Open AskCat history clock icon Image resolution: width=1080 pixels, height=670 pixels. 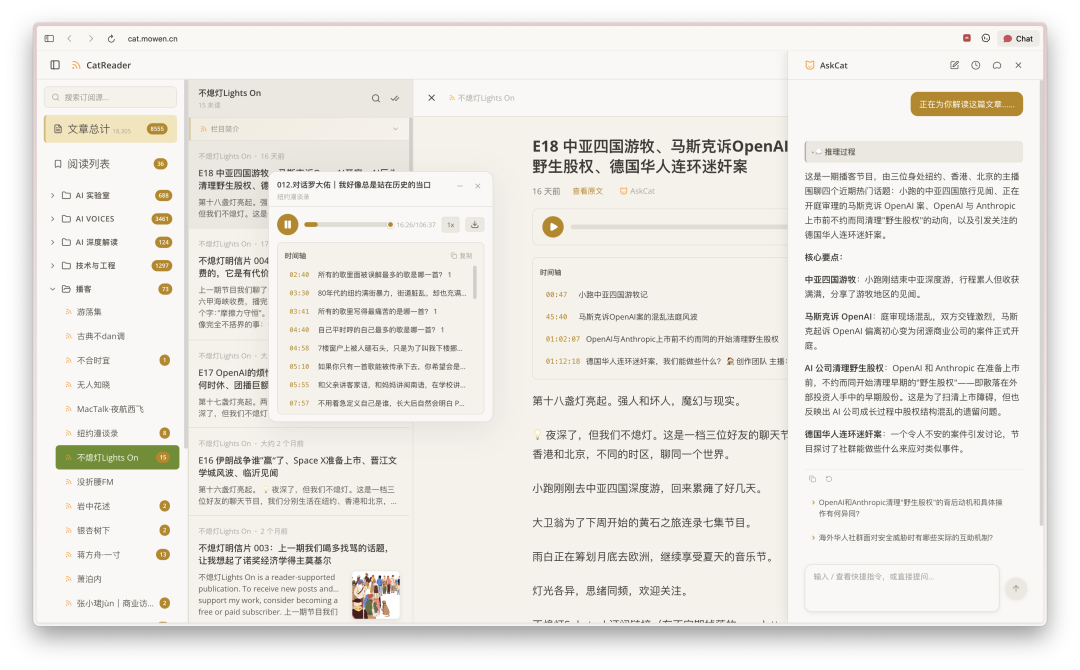[x=975, y=65]
